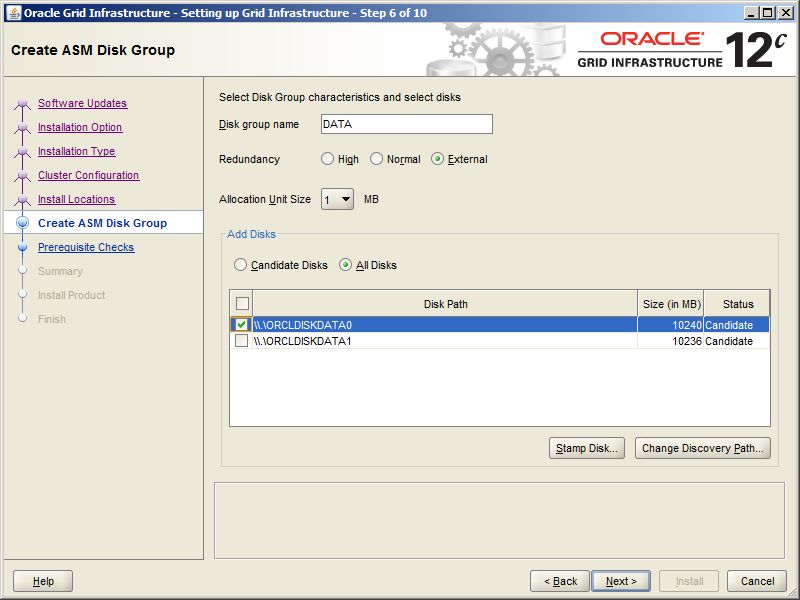Open the Installation Option step
The image size is (800, 600).
80,127
